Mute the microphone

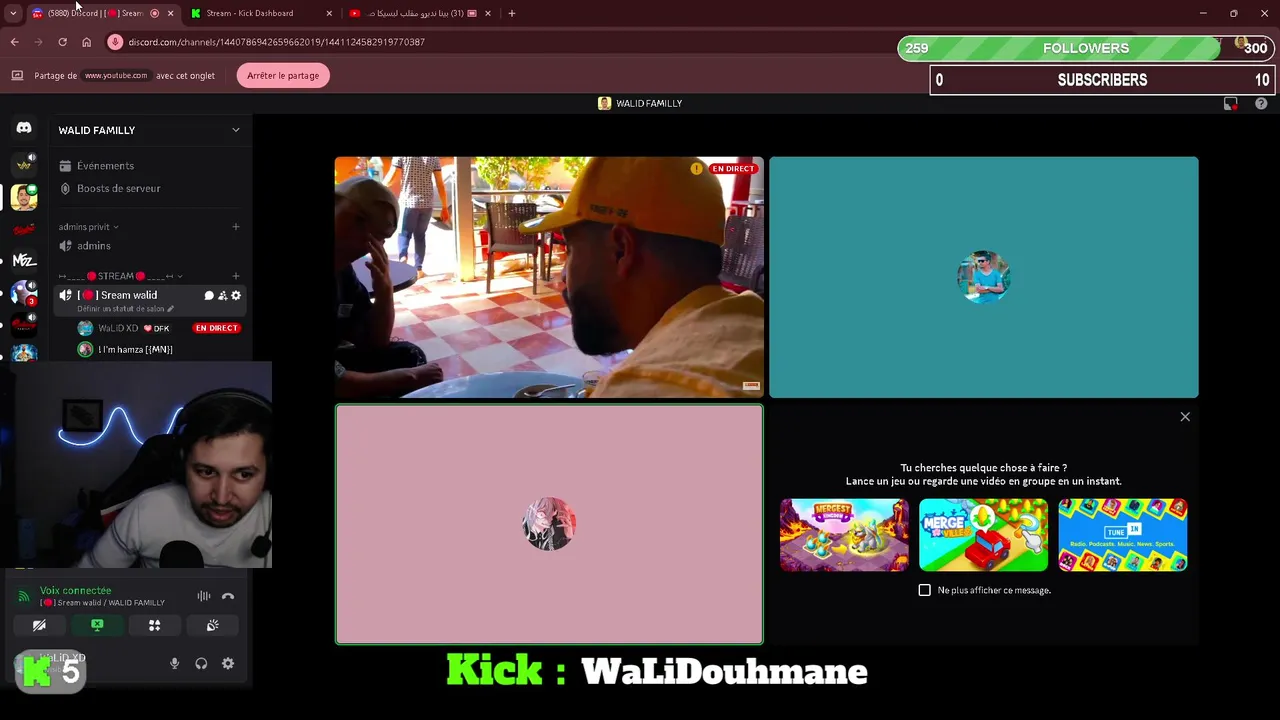point(174,664)
